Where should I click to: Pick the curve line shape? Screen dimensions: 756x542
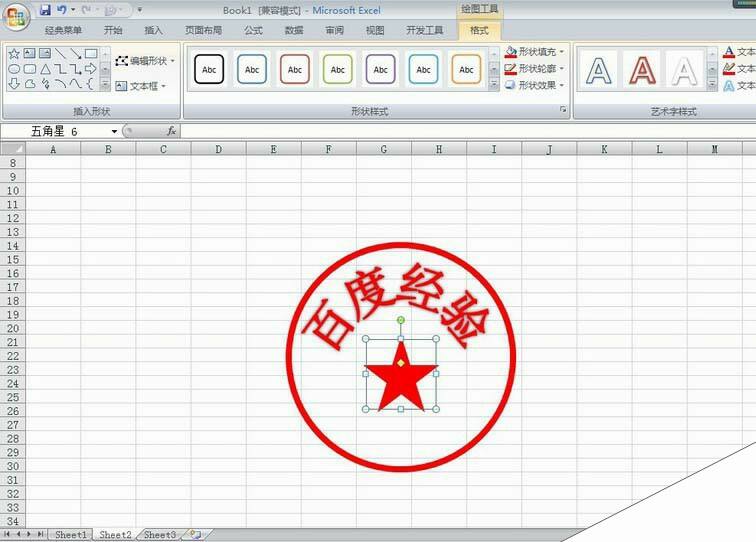75,84
